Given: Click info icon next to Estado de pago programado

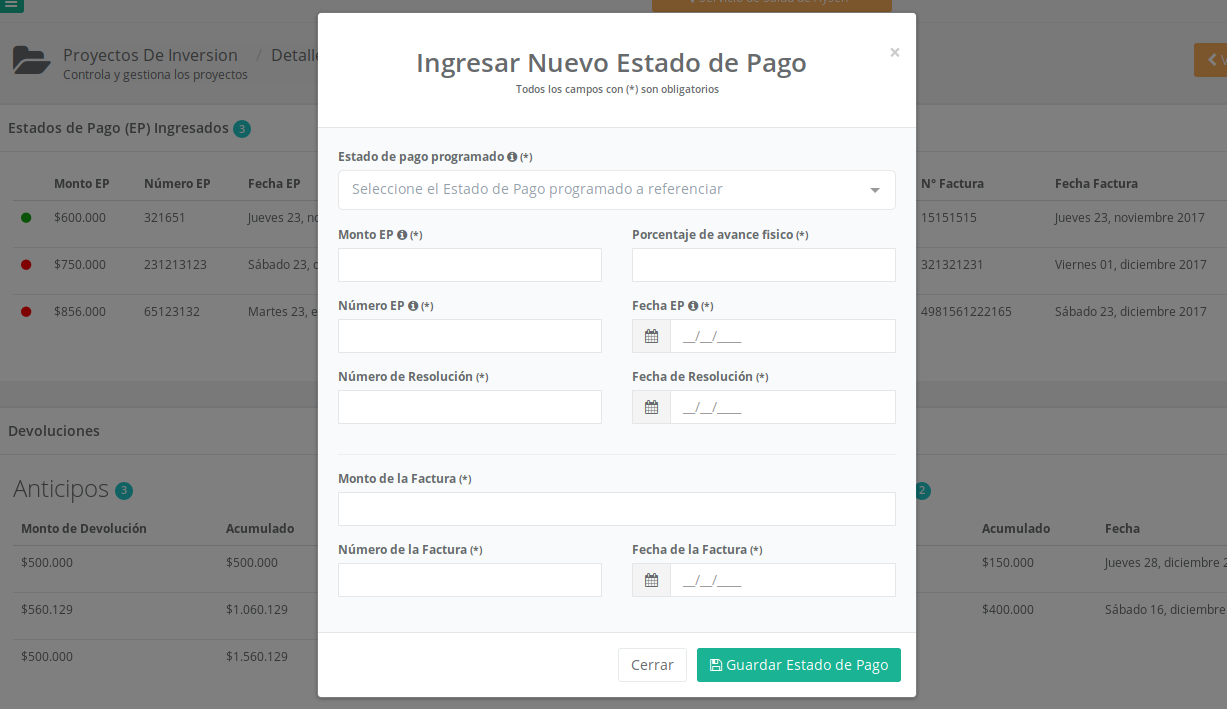Looking at the screenshot, I should tap(512, 157).
